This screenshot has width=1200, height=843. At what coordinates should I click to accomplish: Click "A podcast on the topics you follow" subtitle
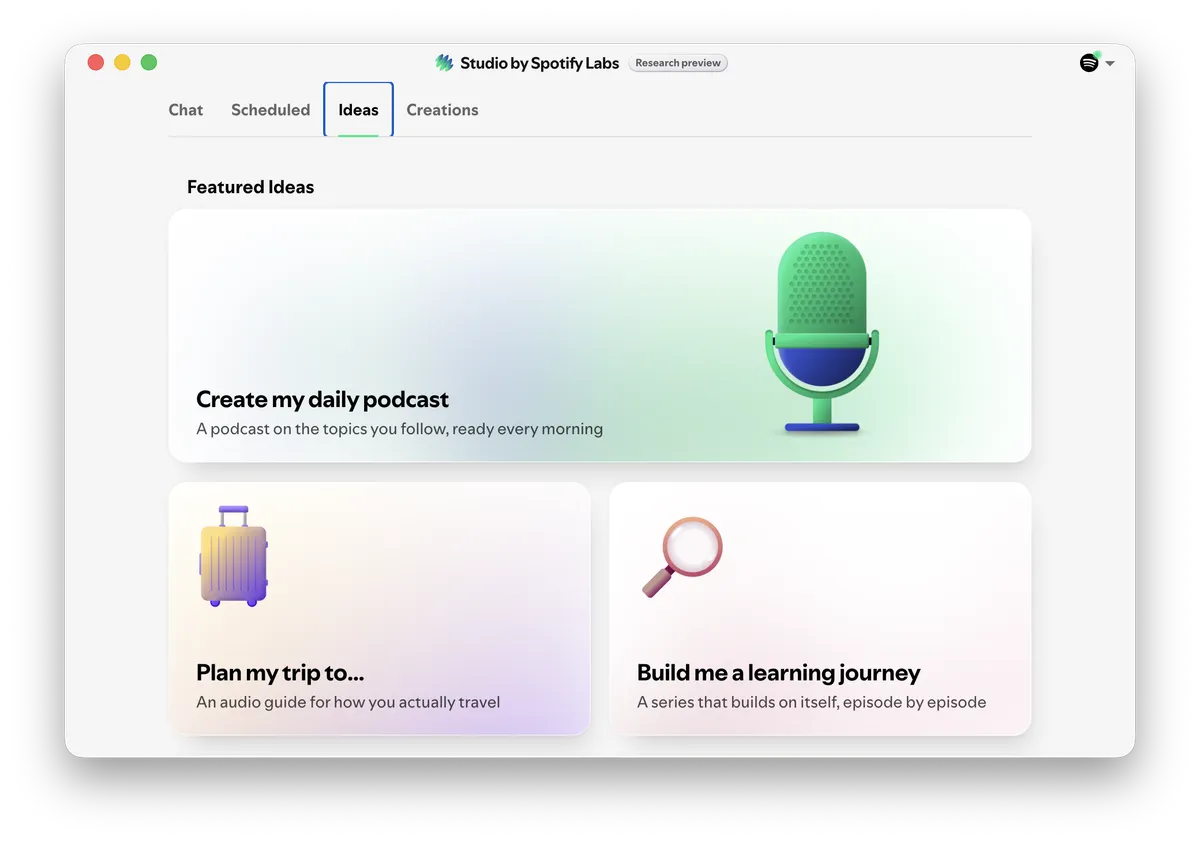[x=399, y=429]
